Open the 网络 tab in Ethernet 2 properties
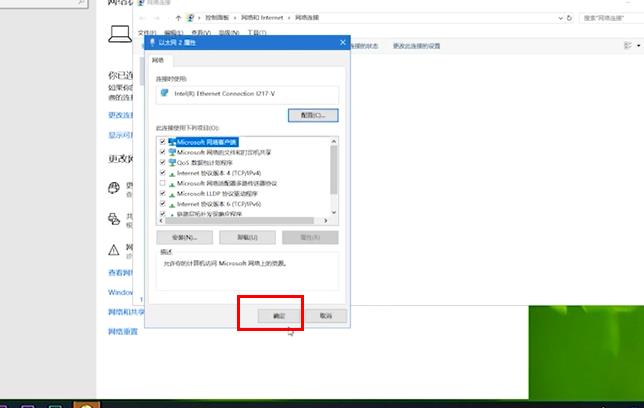Viewport: 644px width, 408px height. pyautogui.click(x=158, y=60)
